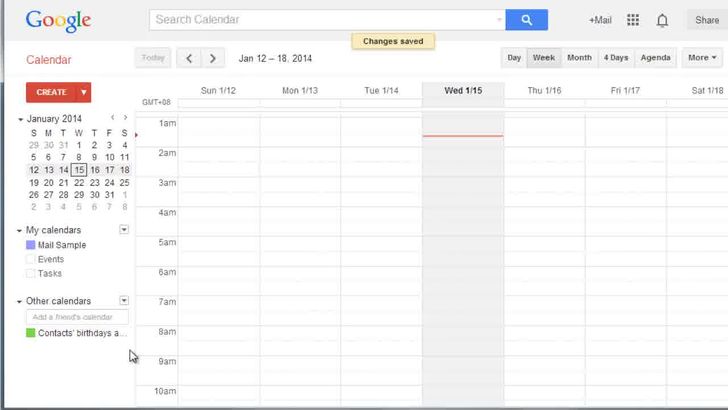The width and height of the screenshot is (728, 410).
Task: Switch to Month view
Action: 579,58
